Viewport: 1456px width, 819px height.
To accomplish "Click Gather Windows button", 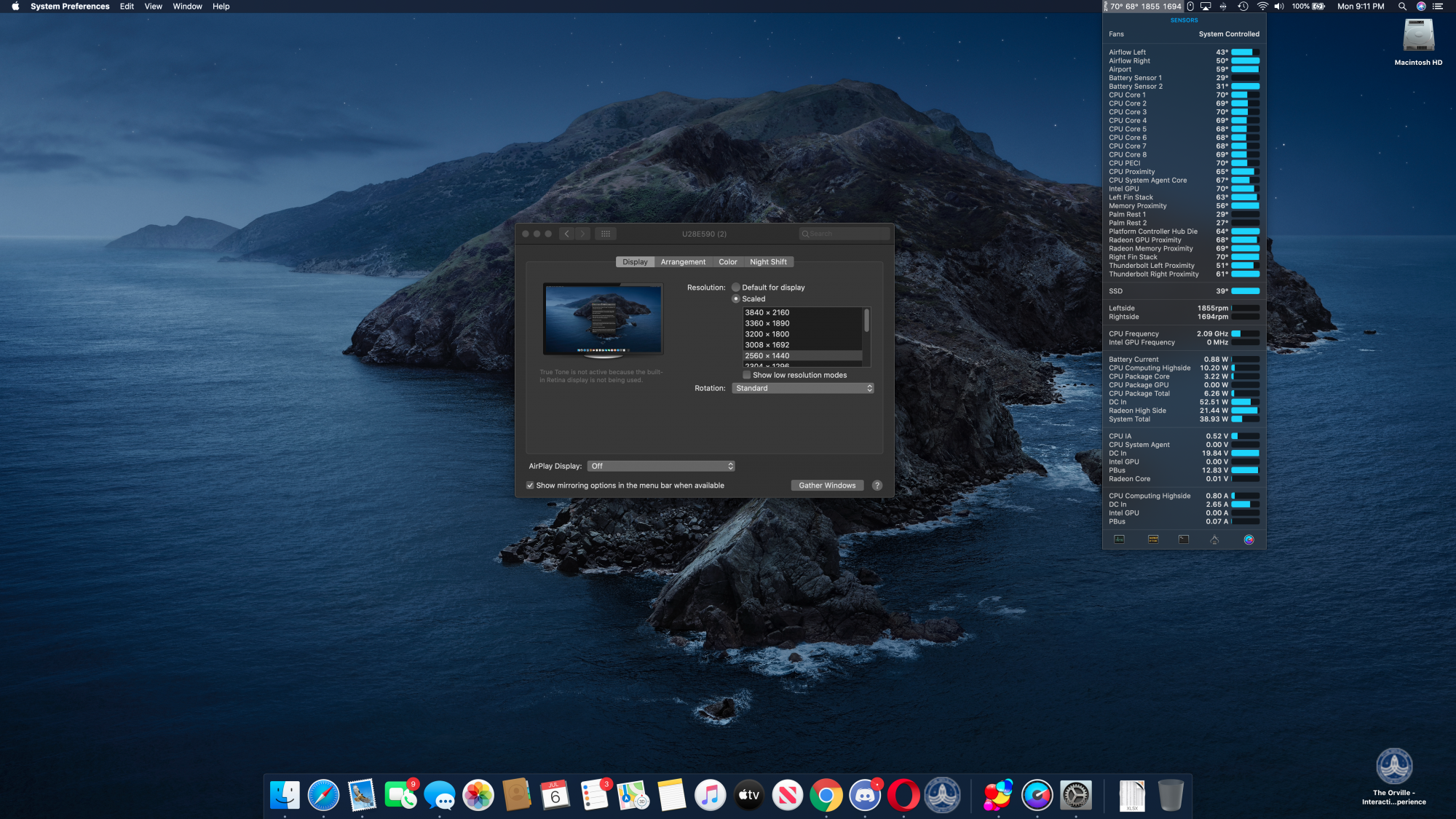I will [827, 486].
